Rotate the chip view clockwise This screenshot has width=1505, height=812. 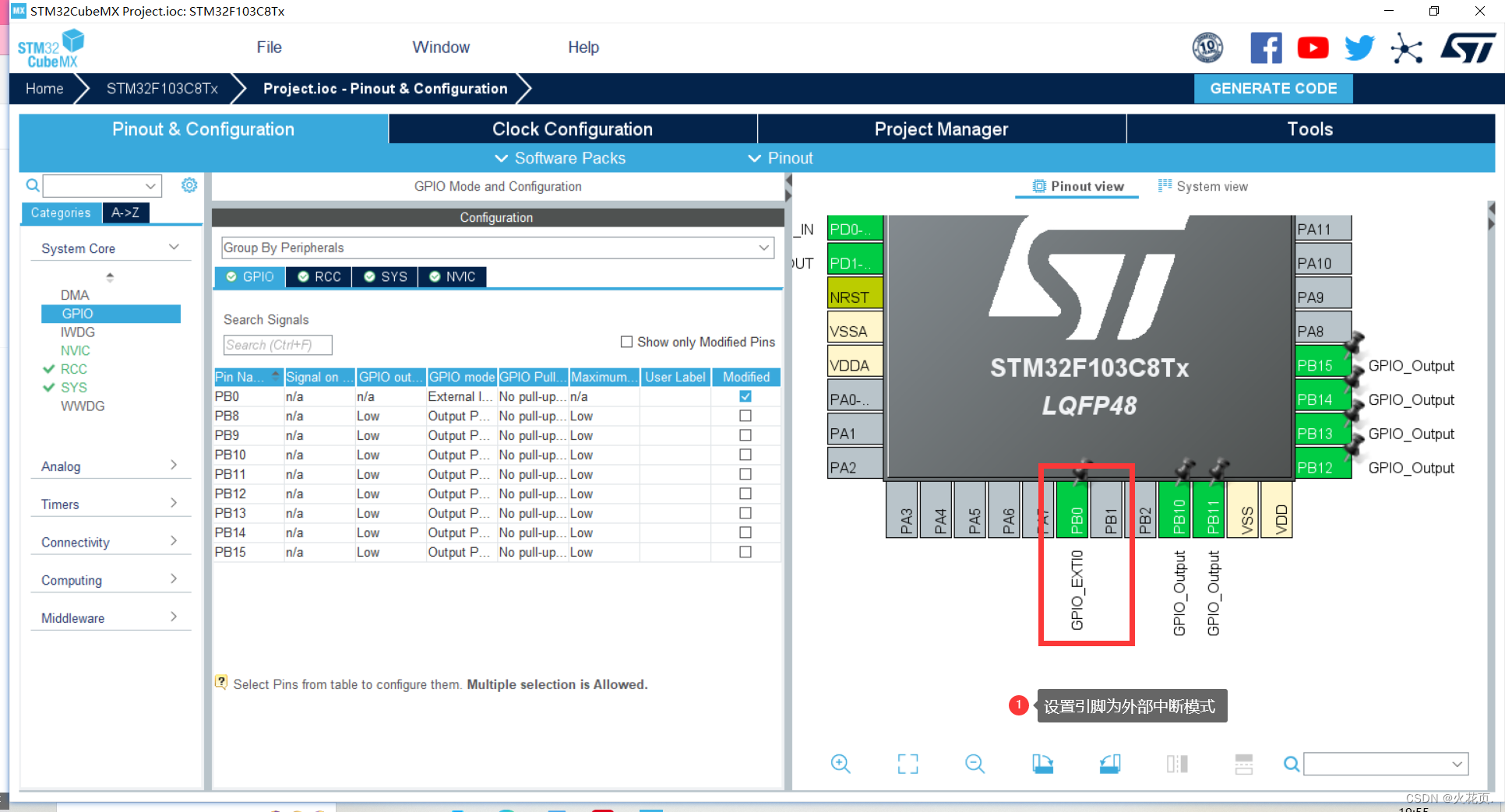coord(1042,764)
